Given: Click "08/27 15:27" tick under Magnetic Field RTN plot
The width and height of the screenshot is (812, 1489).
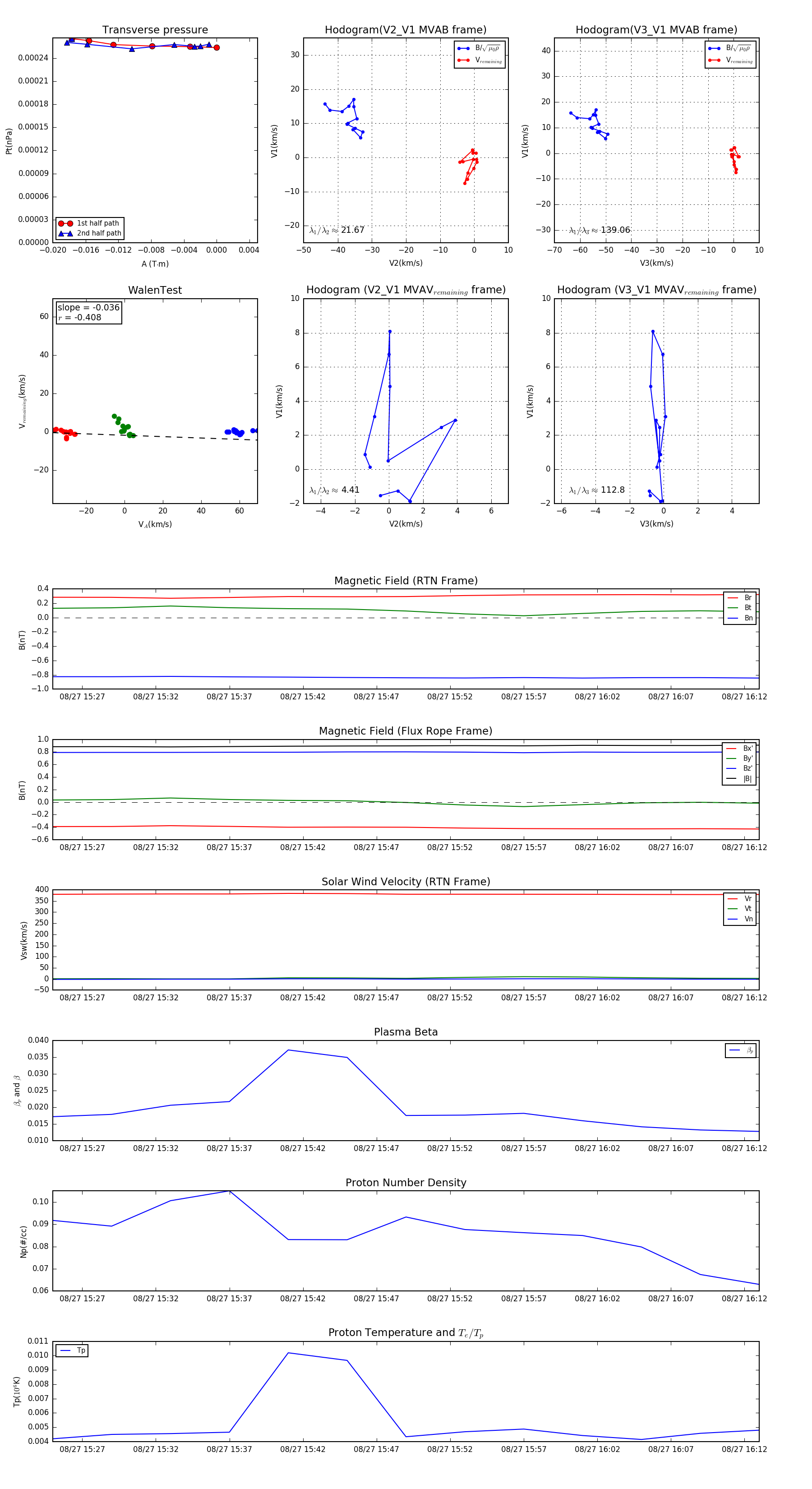Looking at the screenshot, I should click(x=82, y=697).
